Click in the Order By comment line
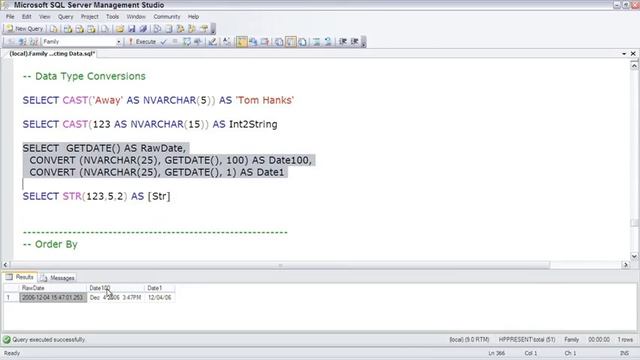 [50, 244]
